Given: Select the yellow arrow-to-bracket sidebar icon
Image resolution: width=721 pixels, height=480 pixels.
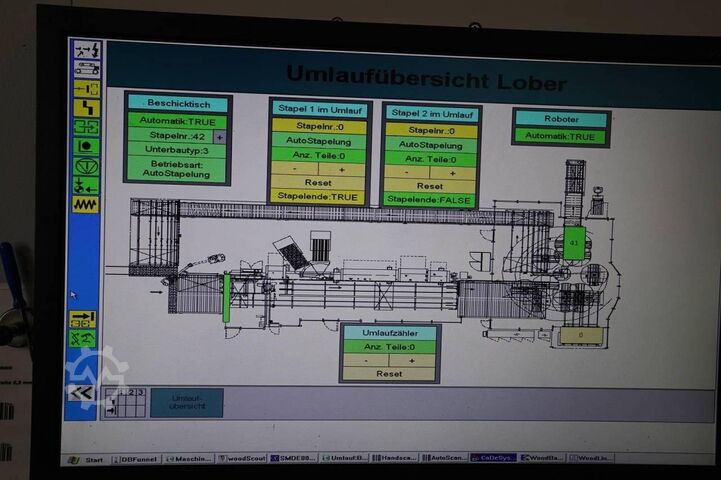Looking at the screenshot, I should click(86, 89).
